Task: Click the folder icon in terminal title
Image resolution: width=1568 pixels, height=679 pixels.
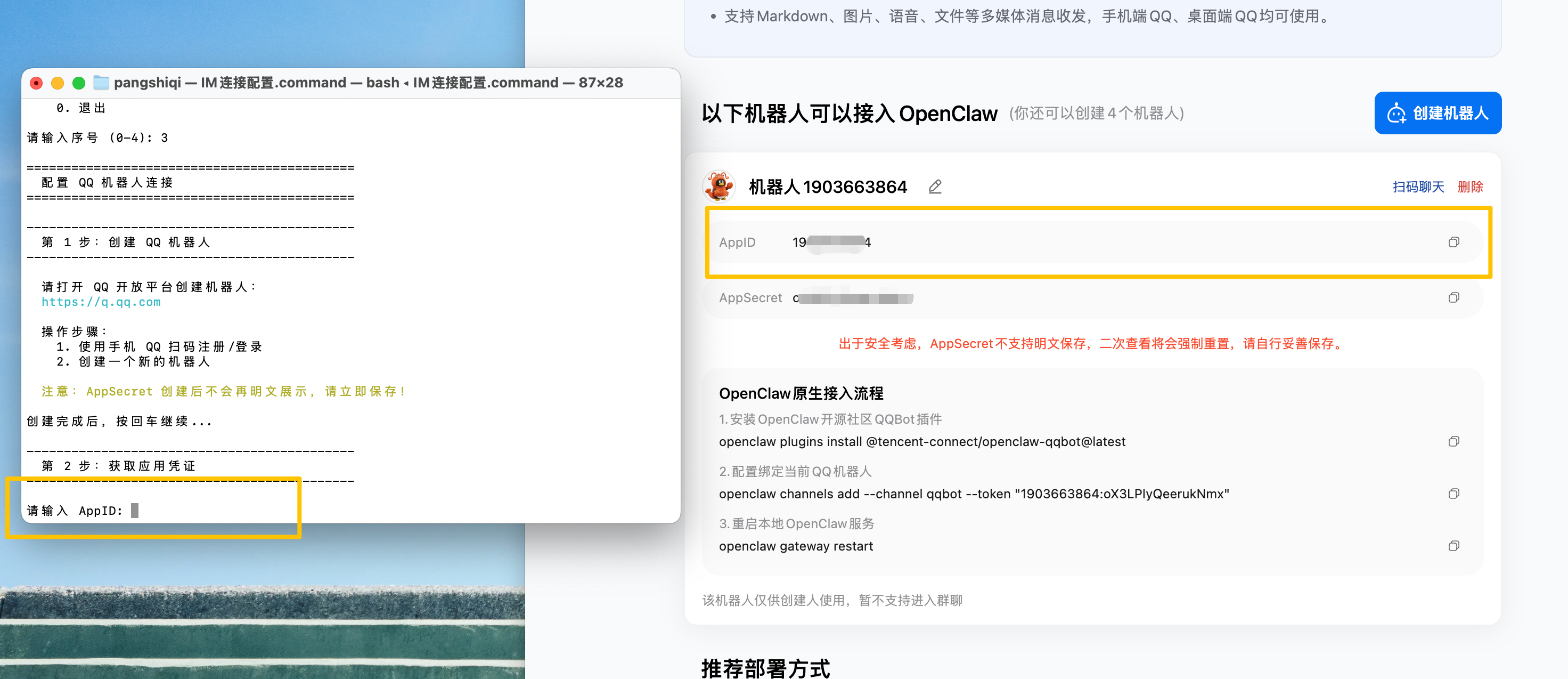Action: (101, 83)
